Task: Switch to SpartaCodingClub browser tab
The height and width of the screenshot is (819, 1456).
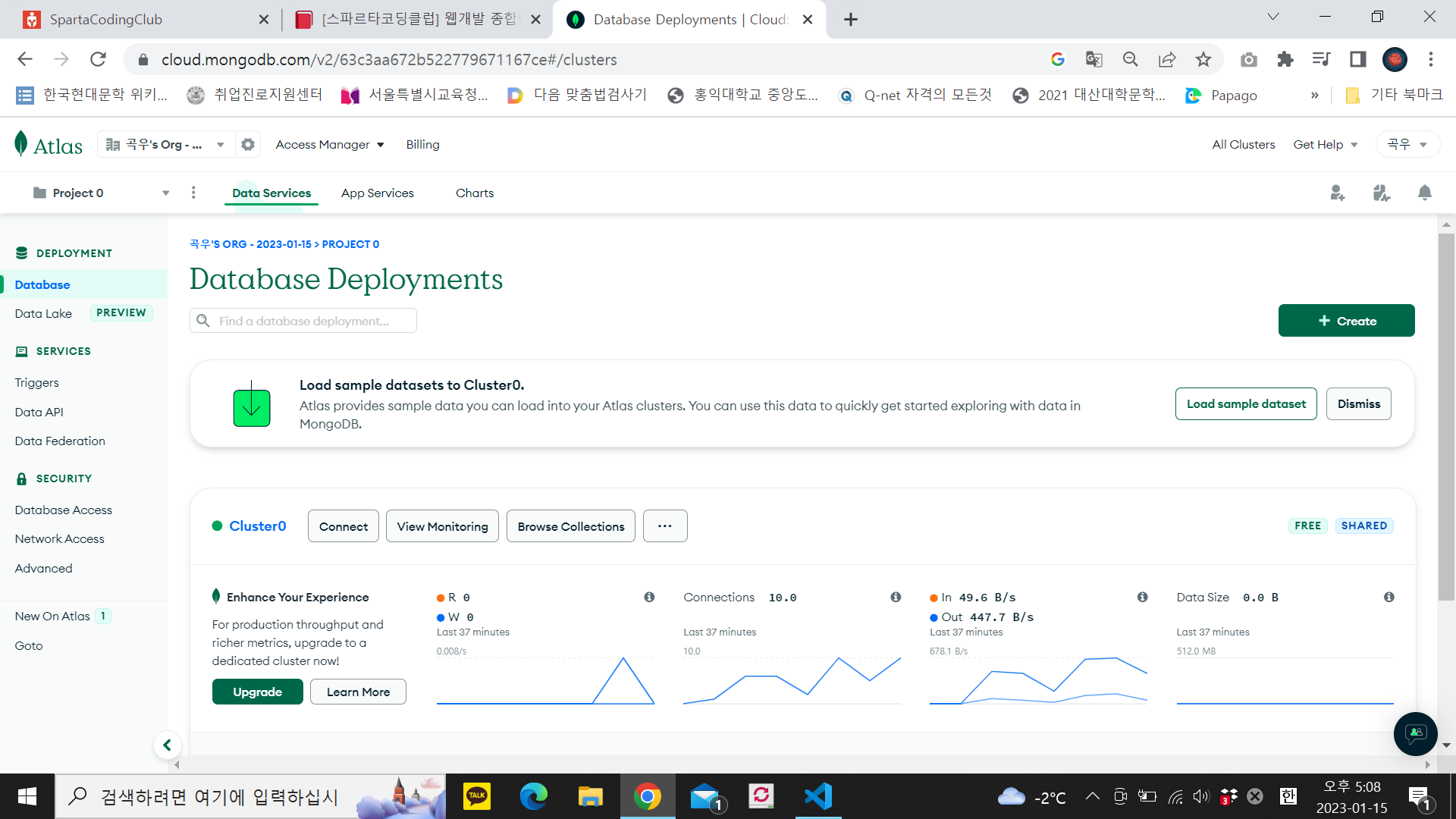Action: click(x=146, y=20)
